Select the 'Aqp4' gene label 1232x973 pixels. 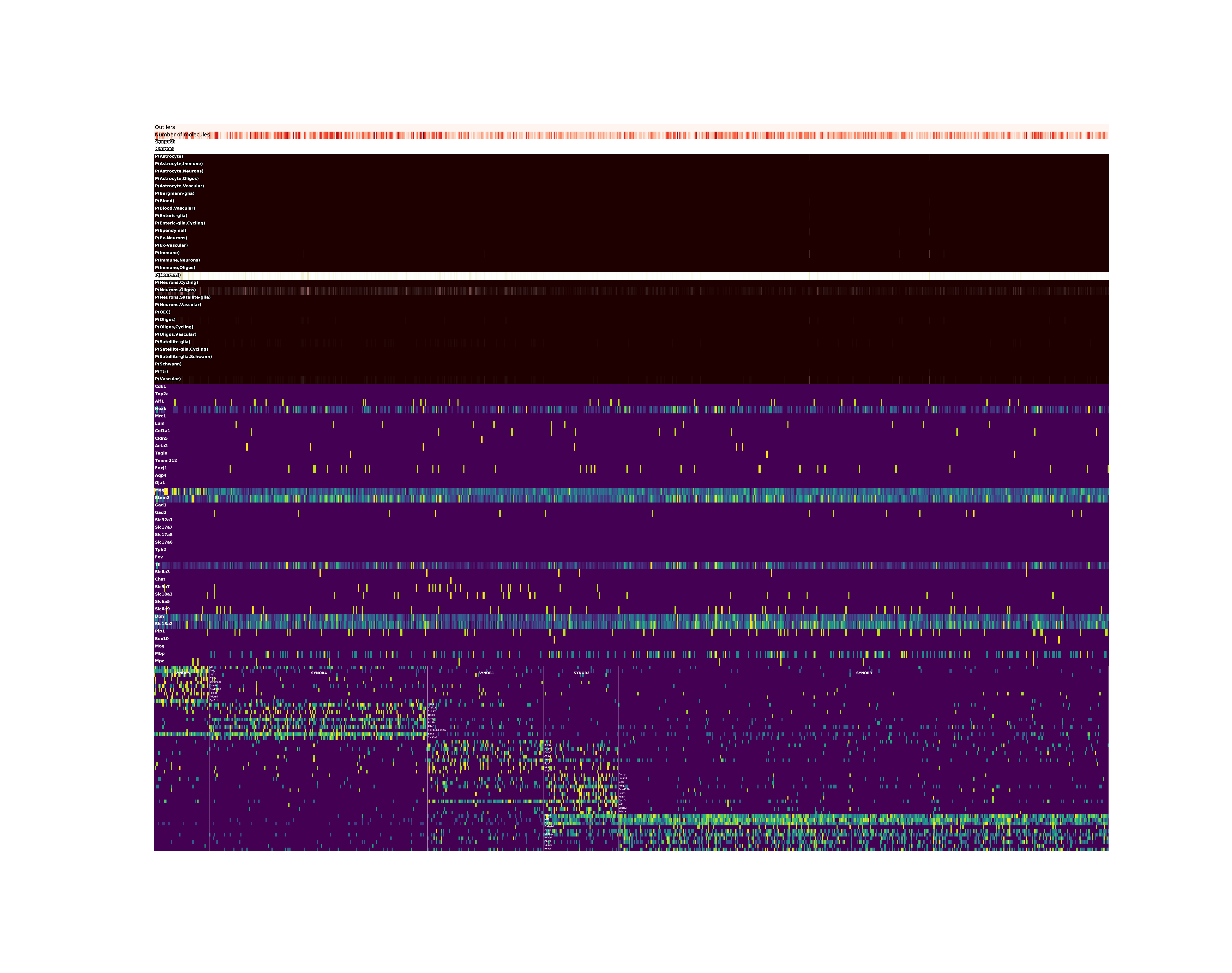(x=161, y=476)
